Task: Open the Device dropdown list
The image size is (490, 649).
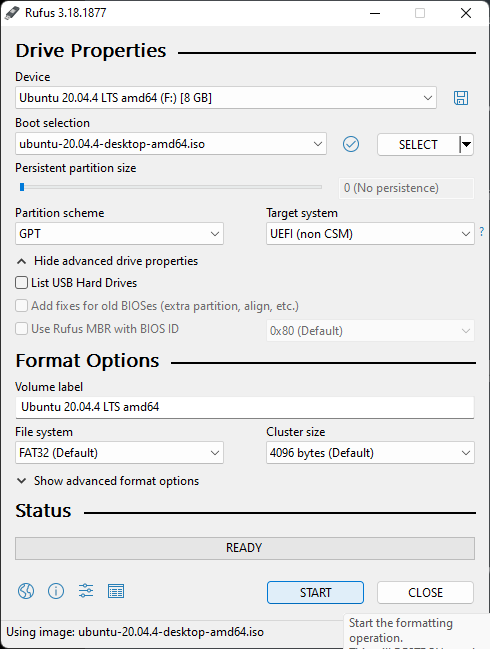Action: click(226, 98)
